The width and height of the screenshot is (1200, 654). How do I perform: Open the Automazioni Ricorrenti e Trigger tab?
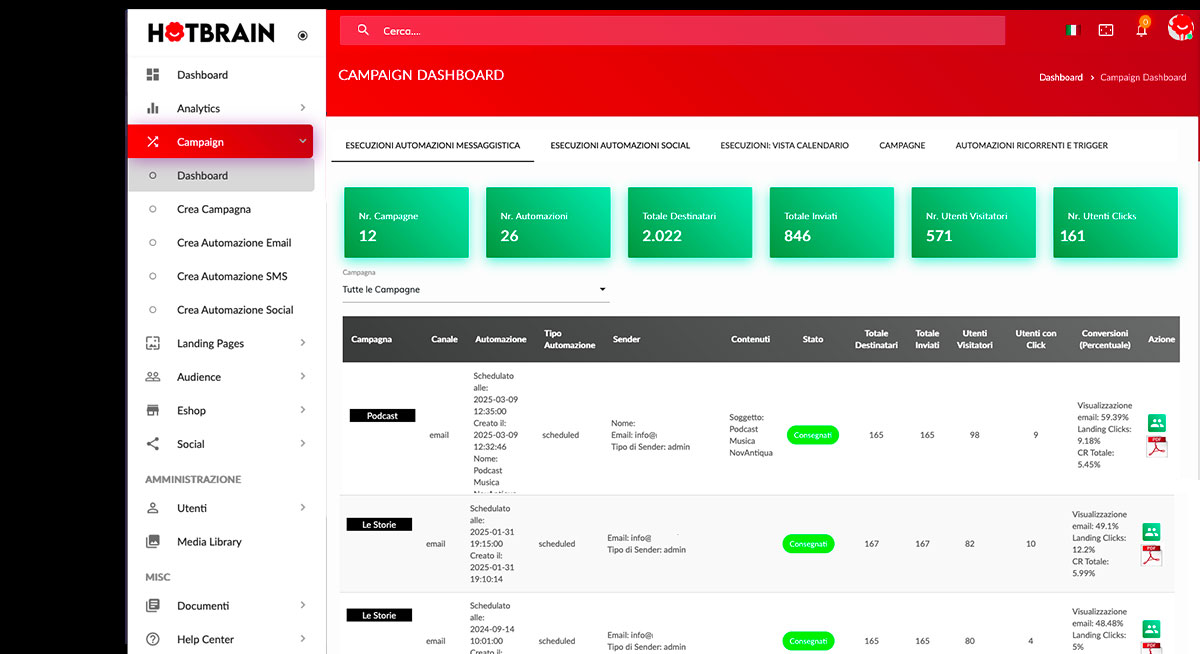1031,146
